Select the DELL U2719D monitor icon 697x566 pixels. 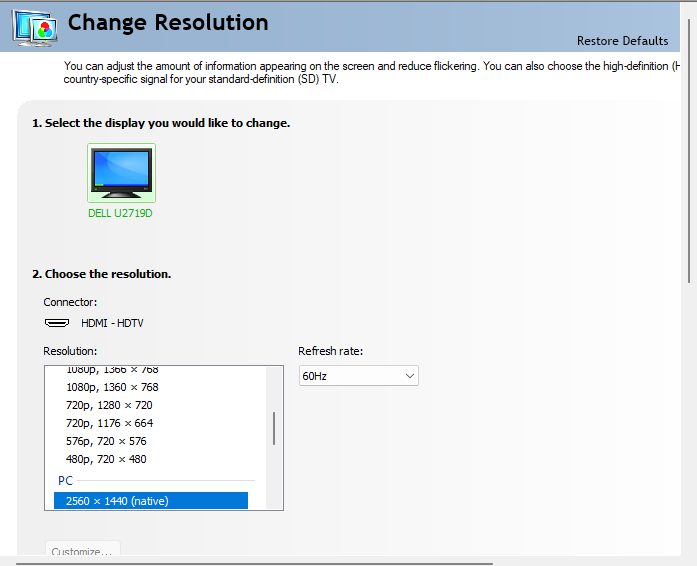coord(121,173)
